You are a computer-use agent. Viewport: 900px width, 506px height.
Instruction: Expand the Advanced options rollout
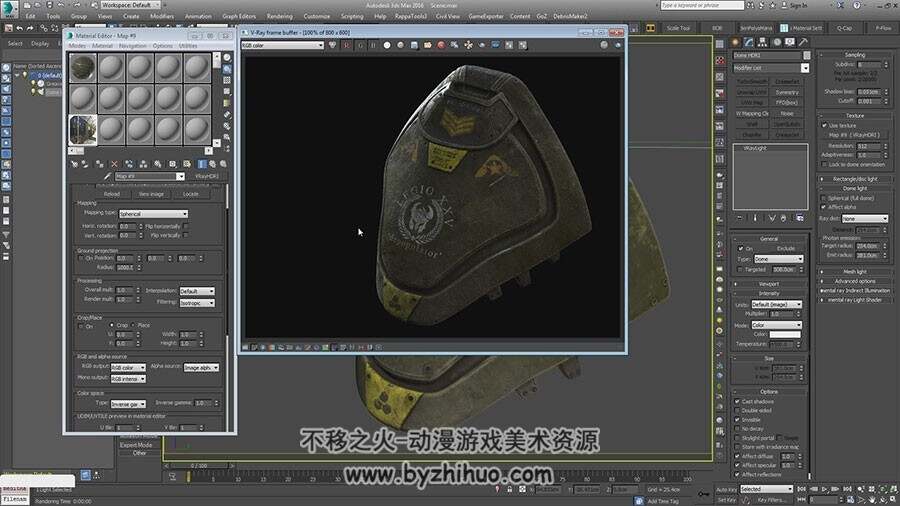click(x=855, y=281)
